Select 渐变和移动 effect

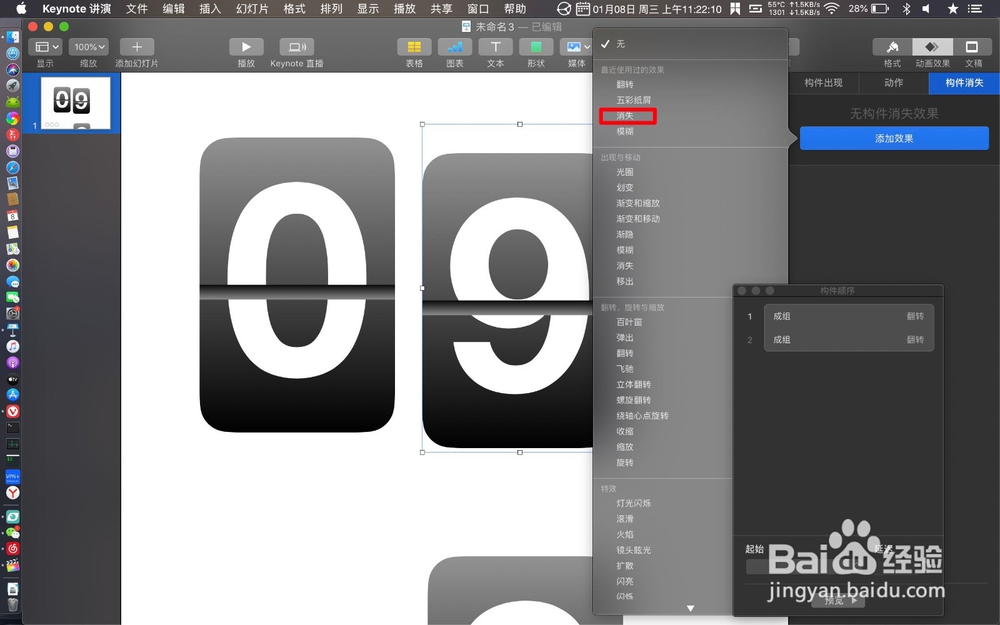638,219
